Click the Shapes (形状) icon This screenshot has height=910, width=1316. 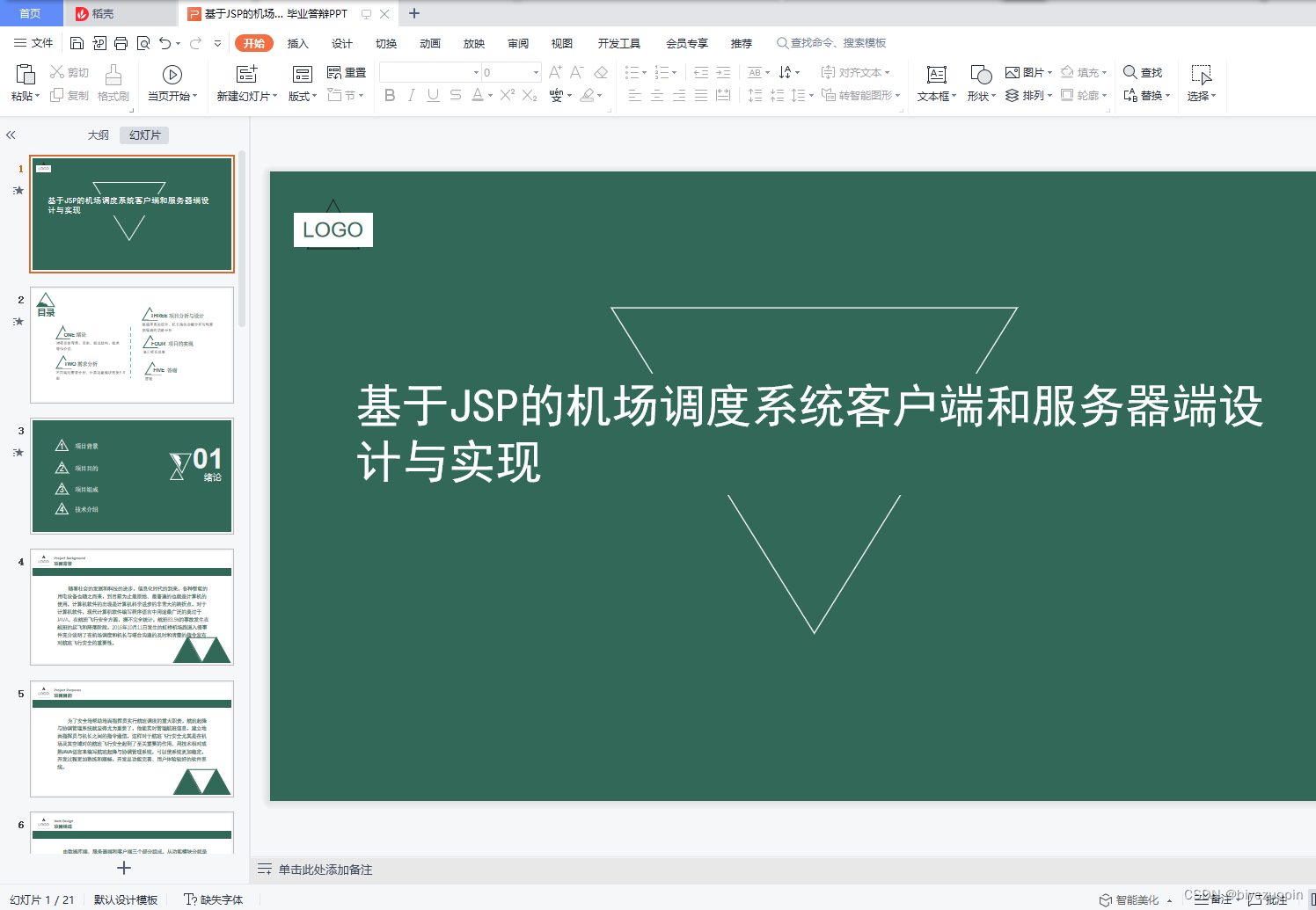981,75
